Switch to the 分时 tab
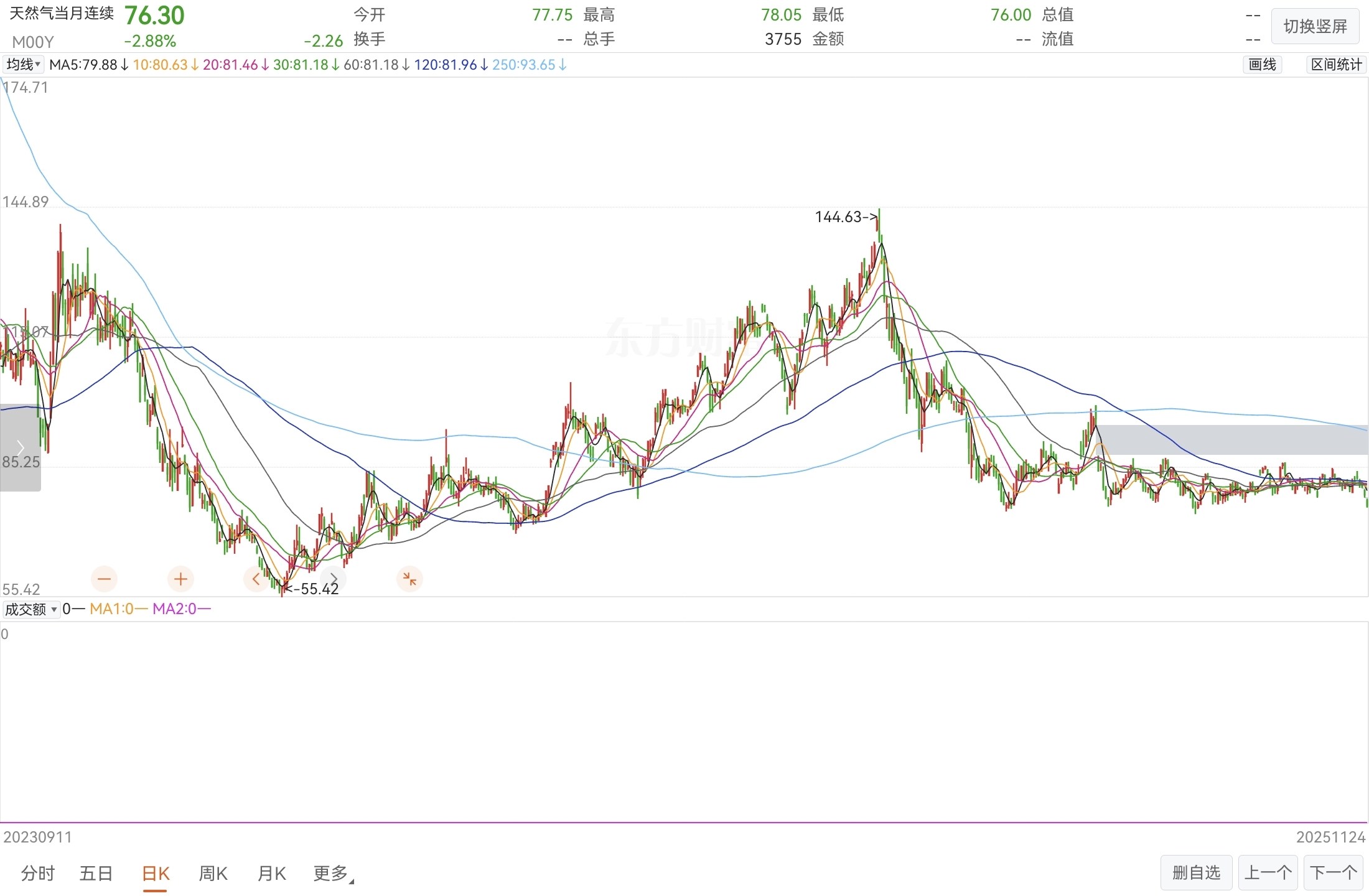The width and height of the screenshot is (1369, 896). (38, 874)
